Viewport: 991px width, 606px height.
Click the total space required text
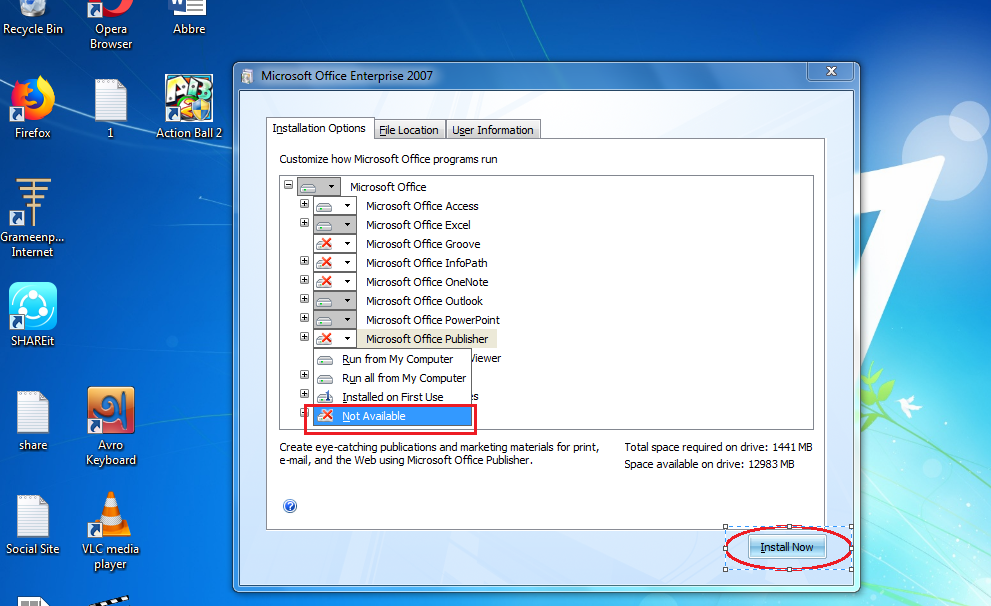coord(718,447)
